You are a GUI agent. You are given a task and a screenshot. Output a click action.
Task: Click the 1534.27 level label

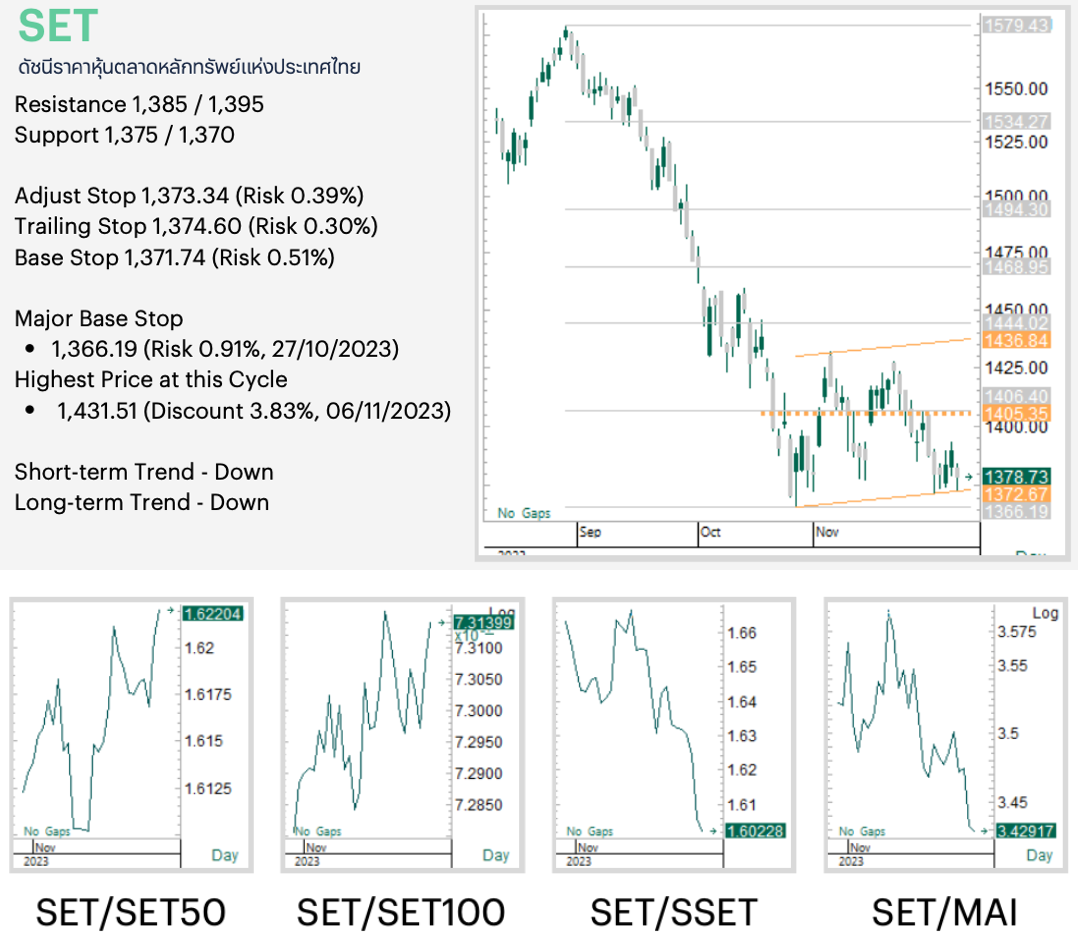(1016, 122)
